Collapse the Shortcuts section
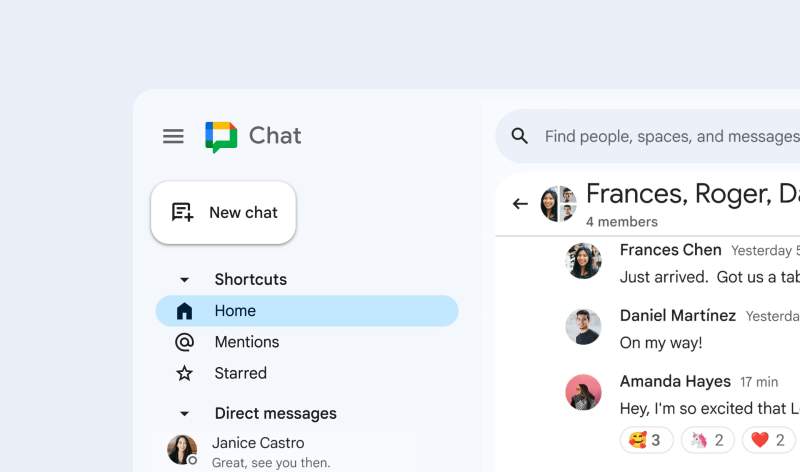 pos(184,280)
